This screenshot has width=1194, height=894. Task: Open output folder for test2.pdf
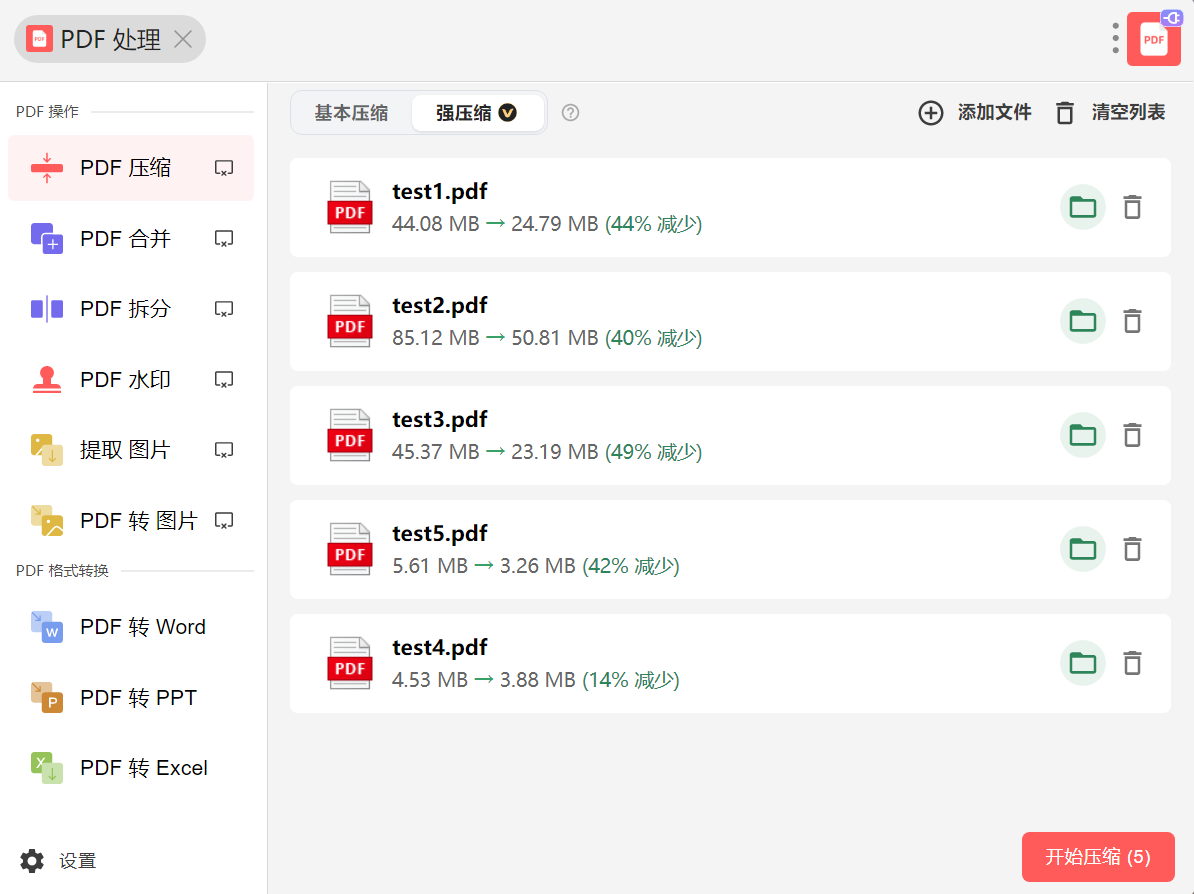(1082, 321)
